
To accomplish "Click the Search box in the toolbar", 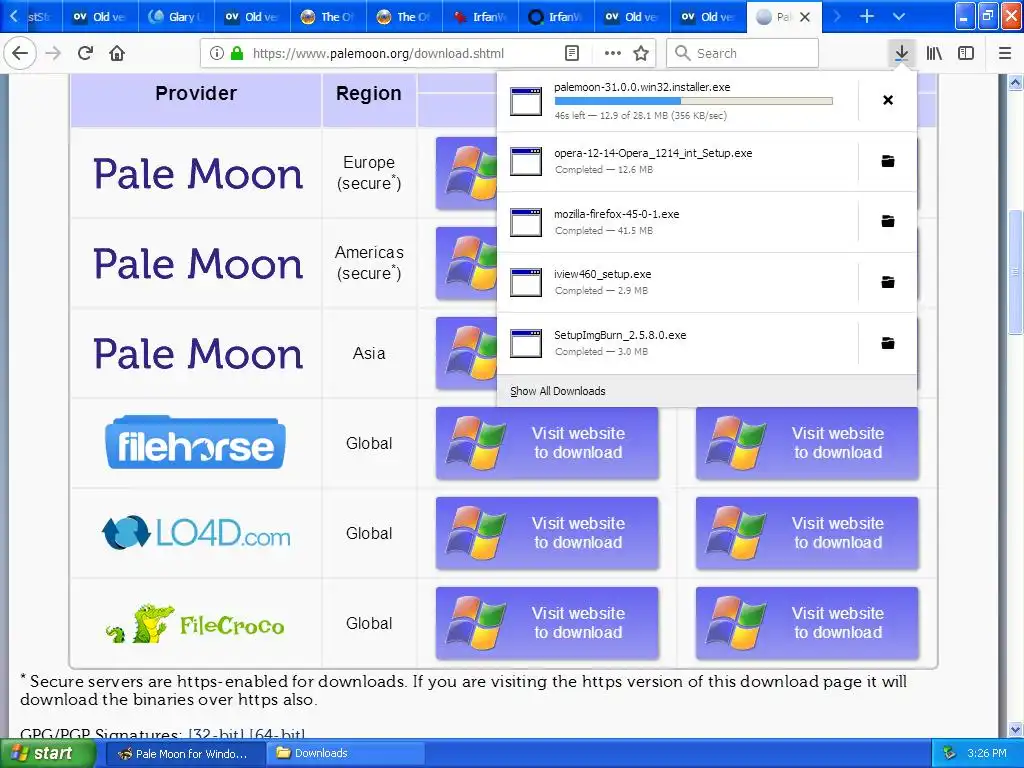I will tap(743, 53).
